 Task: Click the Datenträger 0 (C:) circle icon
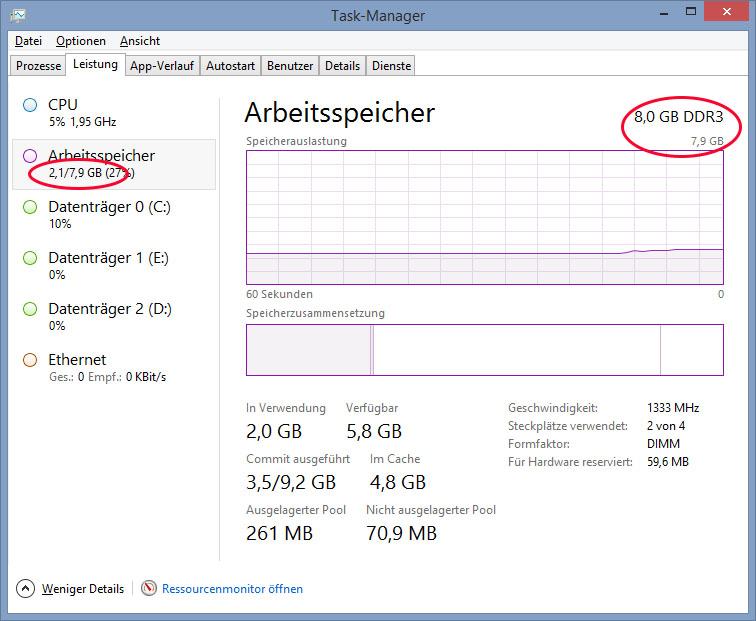[30, 207]
